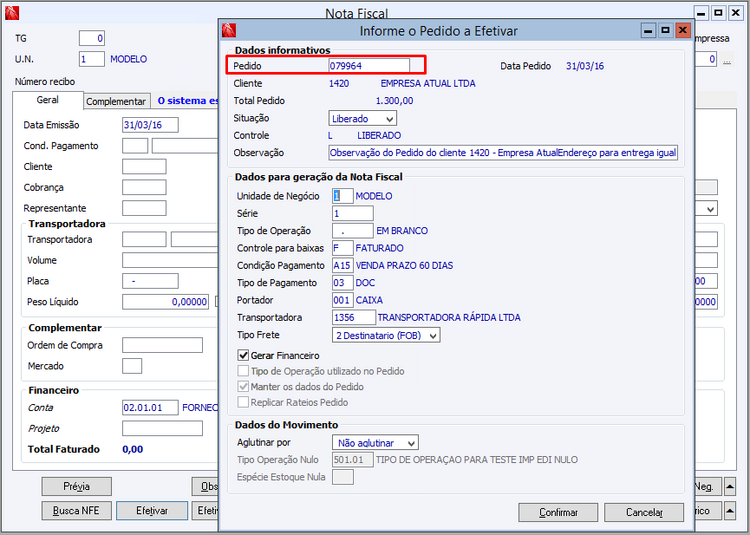Click the Placa field in Nota Fiscal
This screenshot has height=535, width=750.
click(150, 281)
